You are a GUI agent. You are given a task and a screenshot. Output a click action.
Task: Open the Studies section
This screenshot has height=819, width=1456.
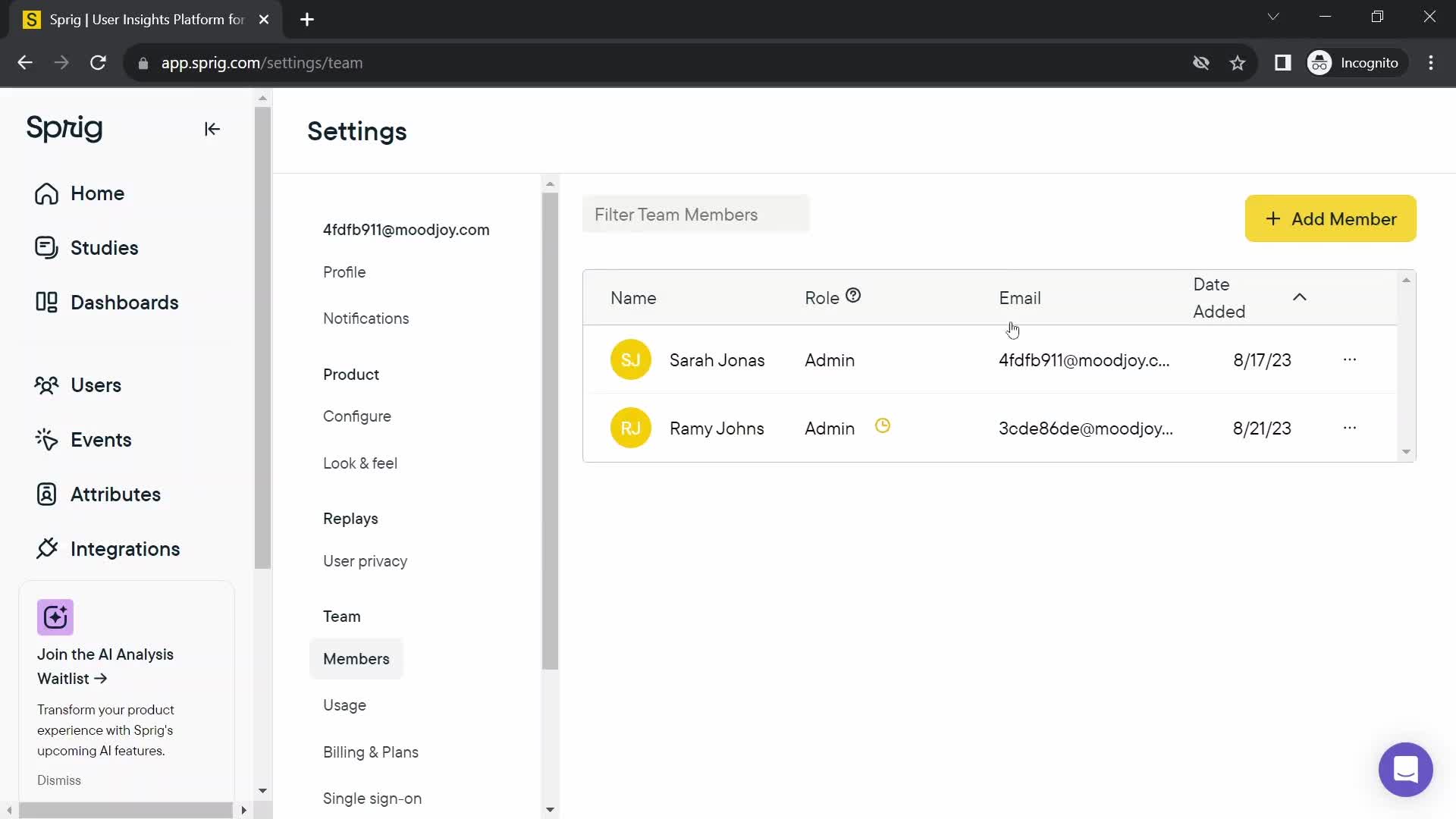104,247
